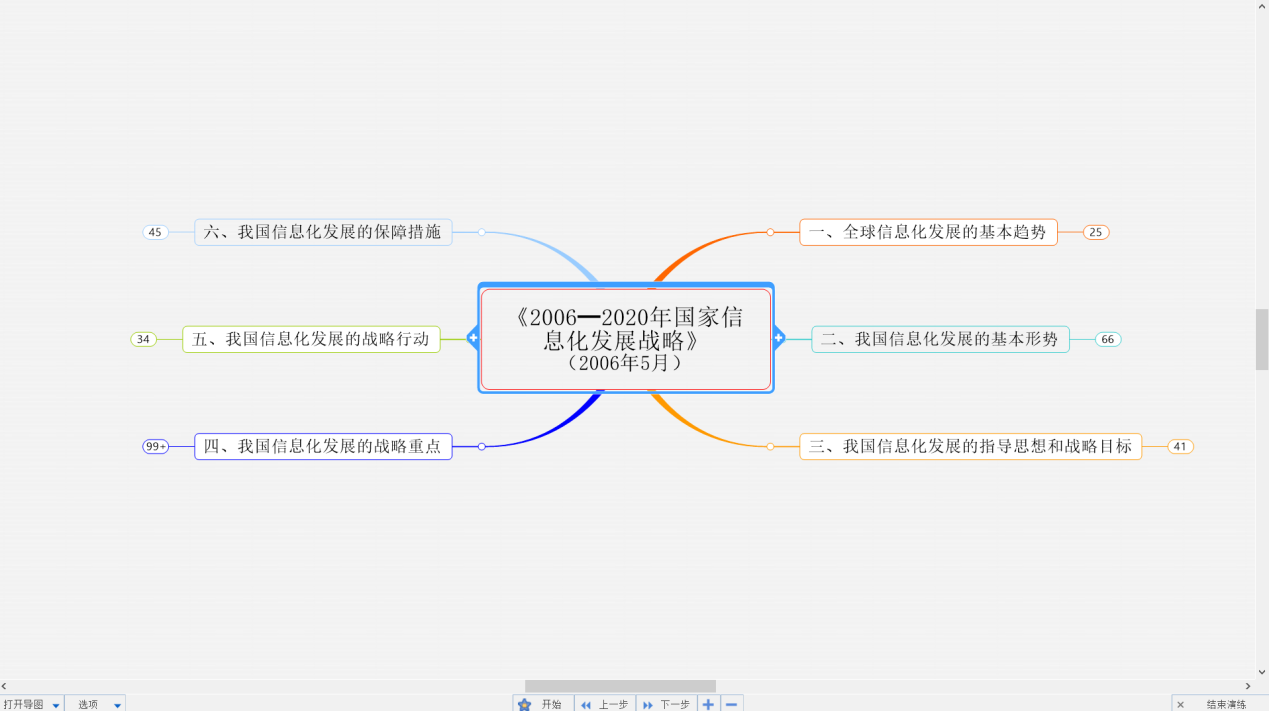Zoom out with the minus icon
1269x711 pixels.
[732, 704]
